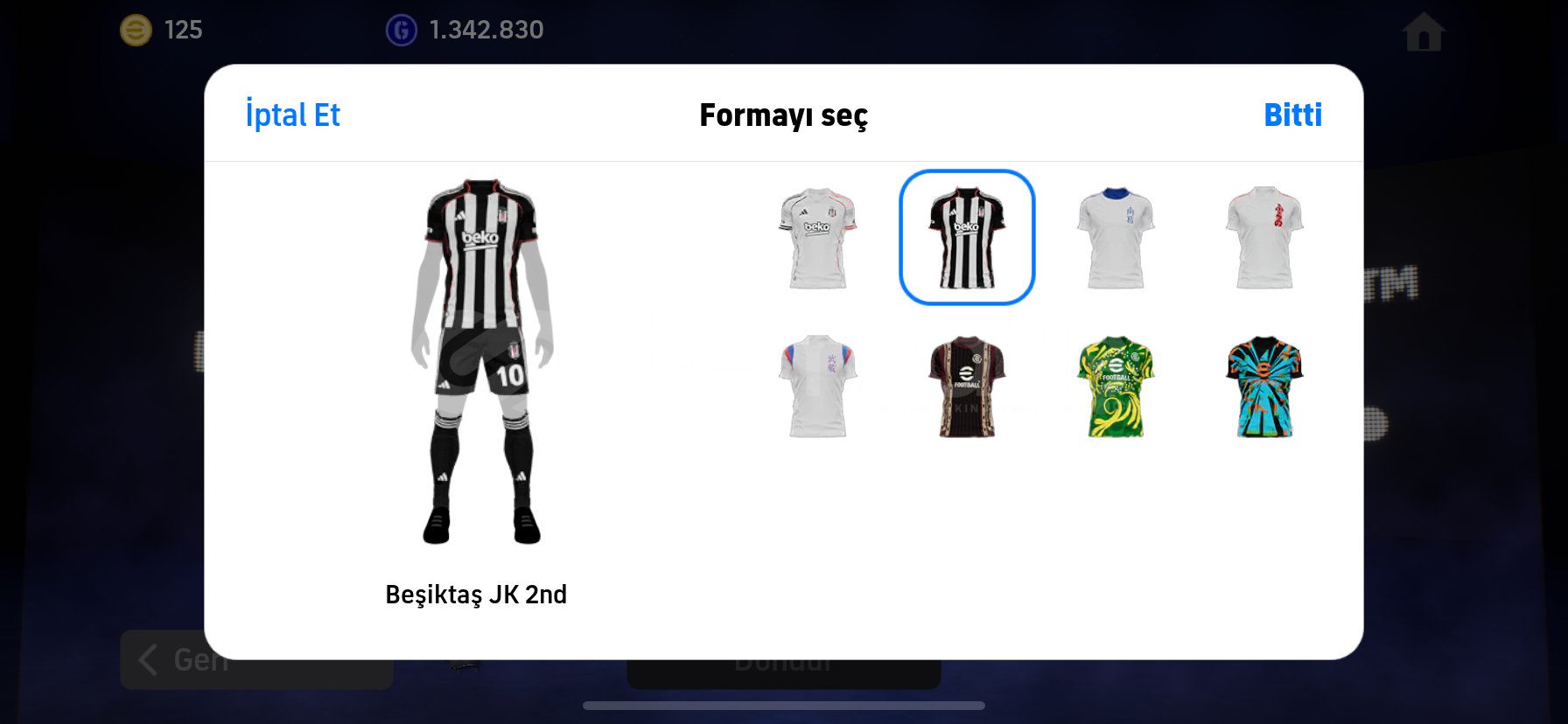Select the white Beşiktaş beko home kit
This screenshot has height=724, width=1568.
(x=818, y=238)
